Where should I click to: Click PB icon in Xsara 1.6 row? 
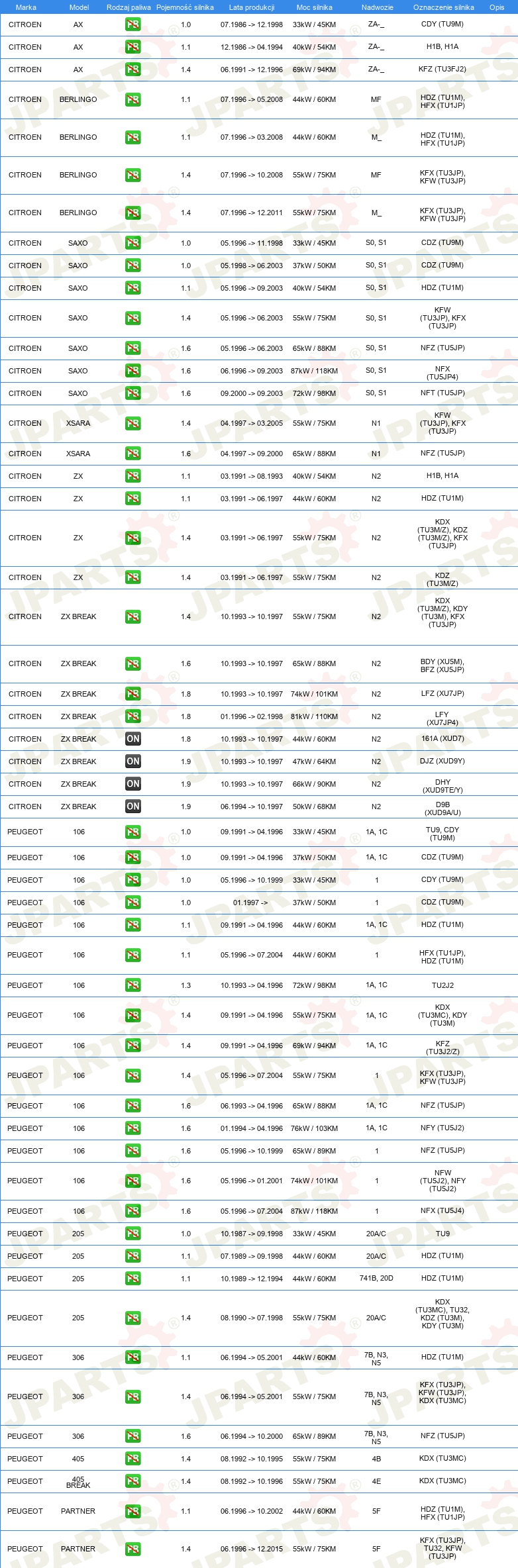133,454
